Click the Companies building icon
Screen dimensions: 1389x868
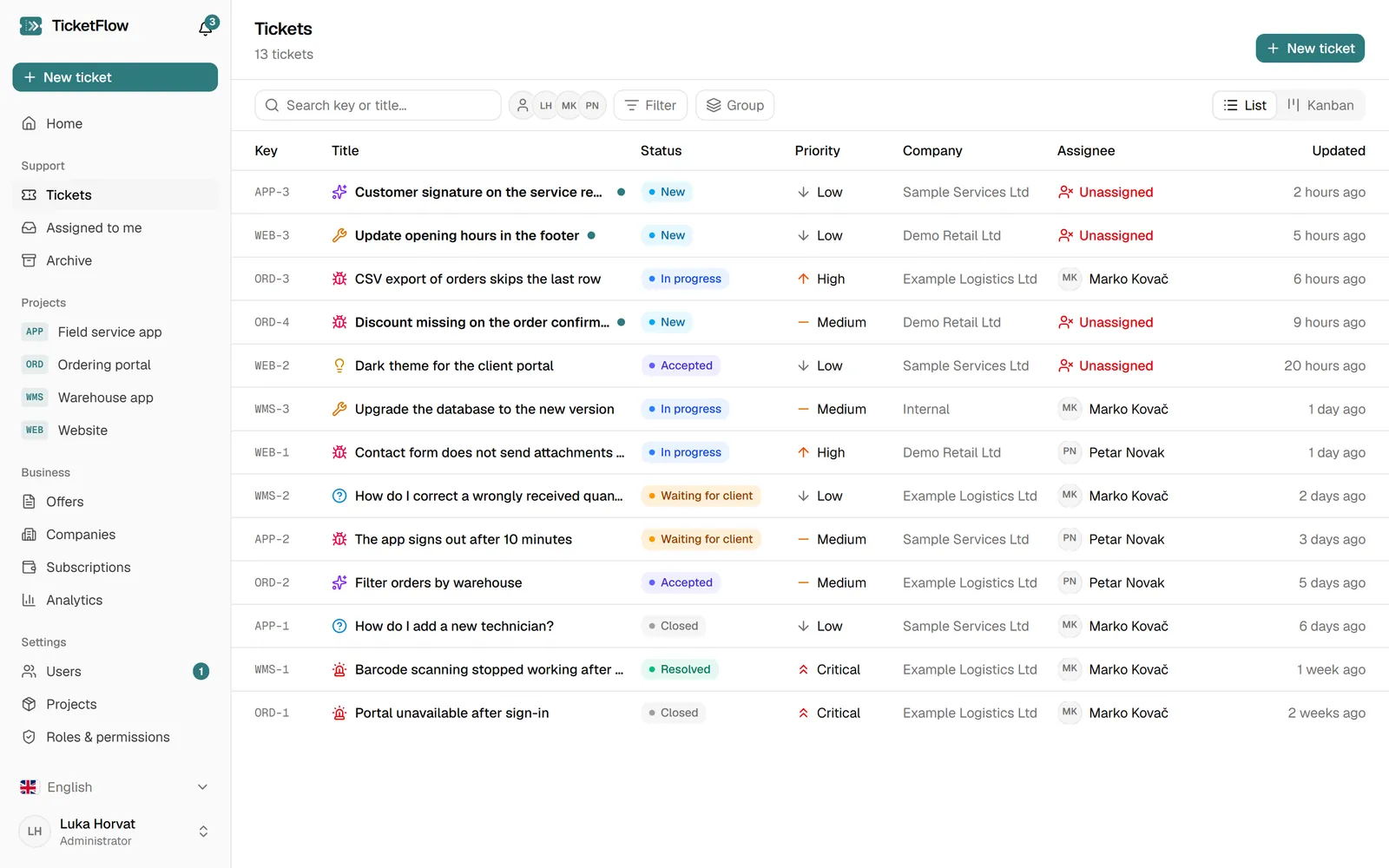[30, 535]
